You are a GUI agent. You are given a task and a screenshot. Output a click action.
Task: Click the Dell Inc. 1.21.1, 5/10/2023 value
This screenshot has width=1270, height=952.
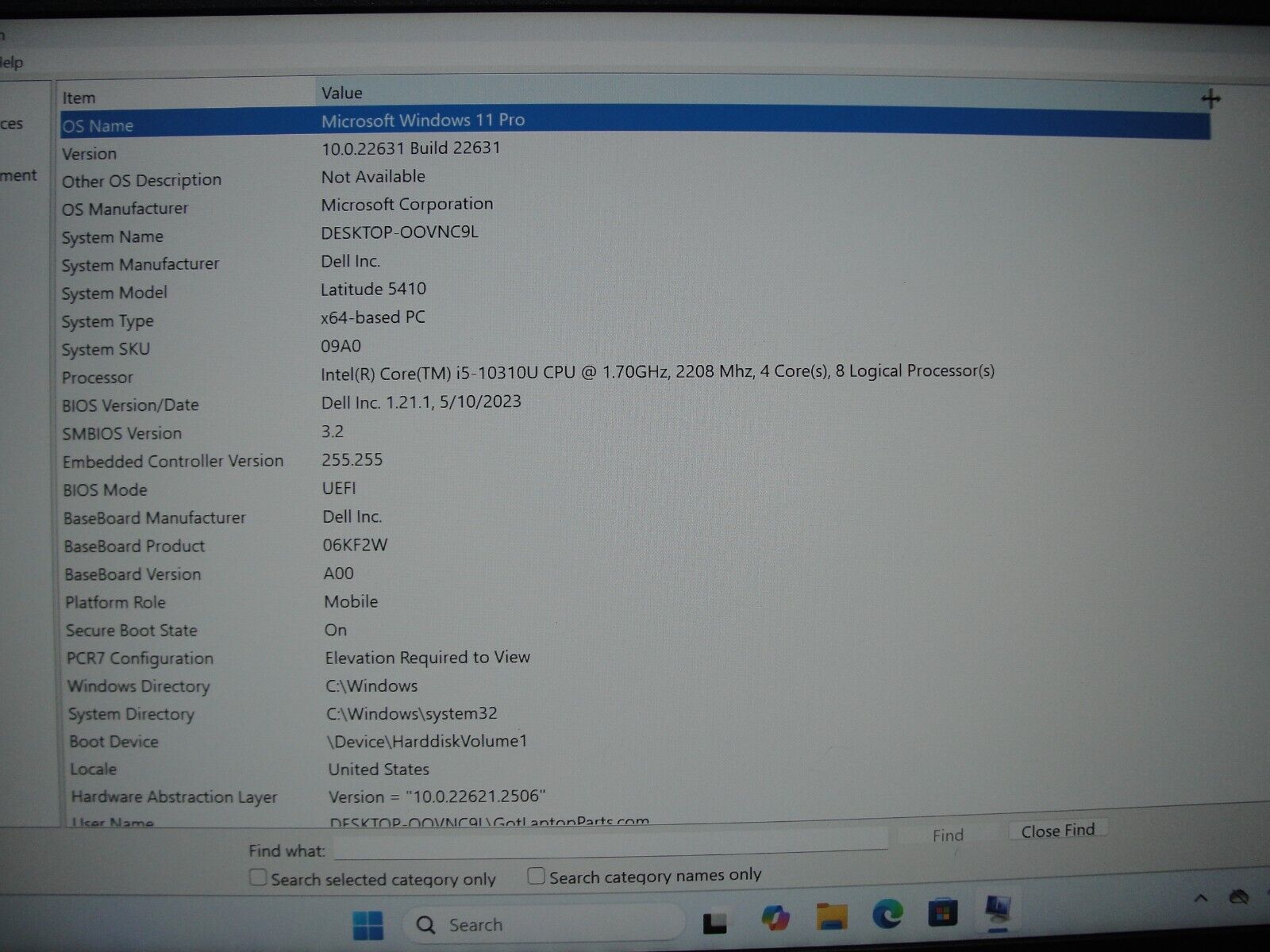point(421,402)
